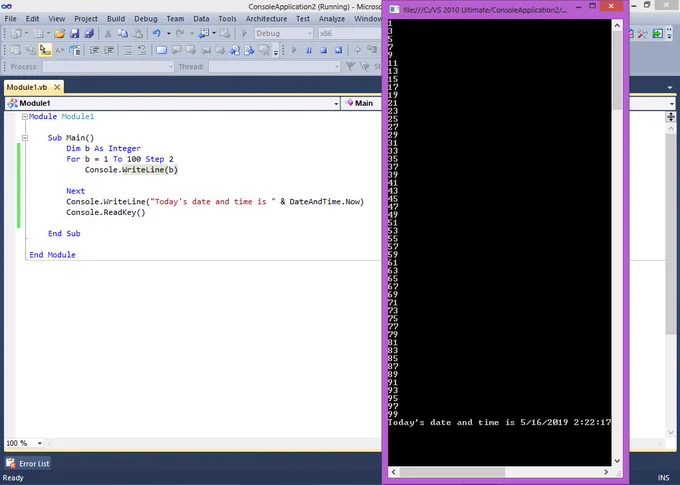Toggle a bookmark with the bookmark rectangle icon
The height and width of the screenshot is (485, 680).
tap(161, 50)
